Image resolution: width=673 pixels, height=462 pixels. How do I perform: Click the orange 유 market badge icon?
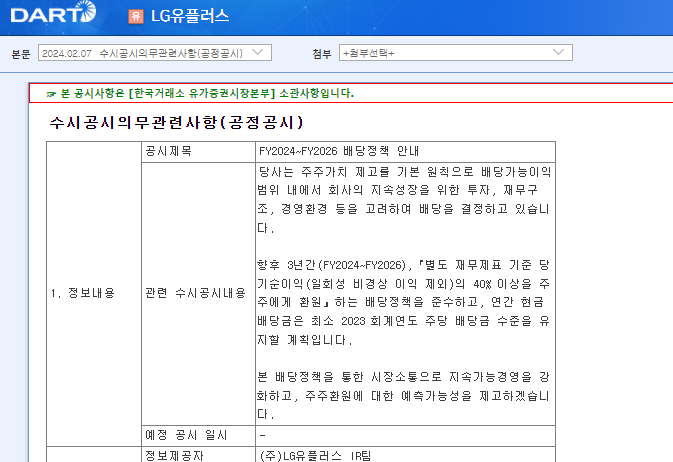(x=136, y=16)
